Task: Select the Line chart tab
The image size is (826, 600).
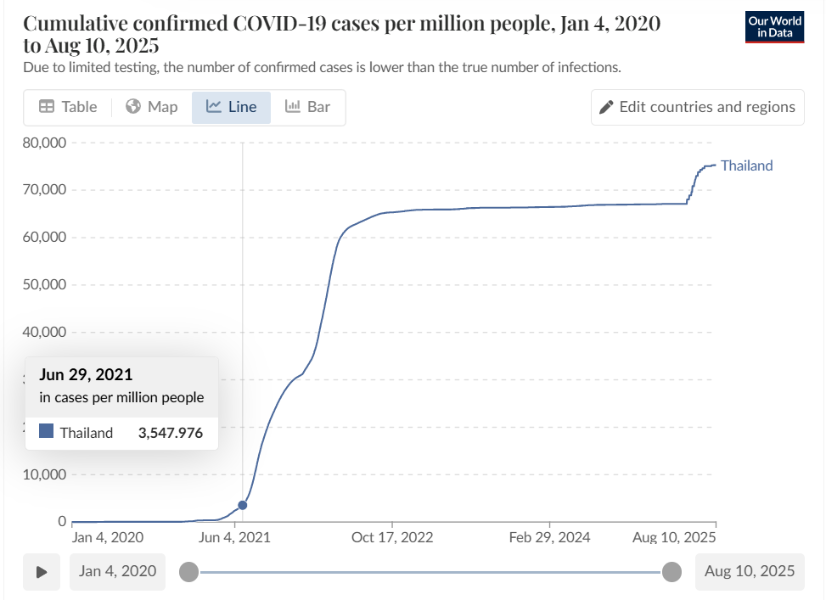Action: (x=231, y=107)
